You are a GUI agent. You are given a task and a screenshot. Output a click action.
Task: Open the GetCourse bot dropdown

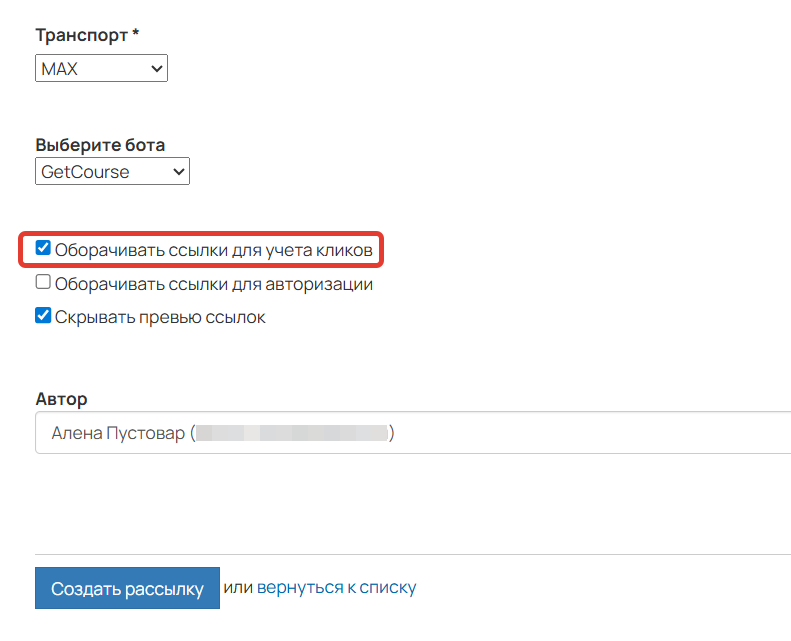(112, 172)
